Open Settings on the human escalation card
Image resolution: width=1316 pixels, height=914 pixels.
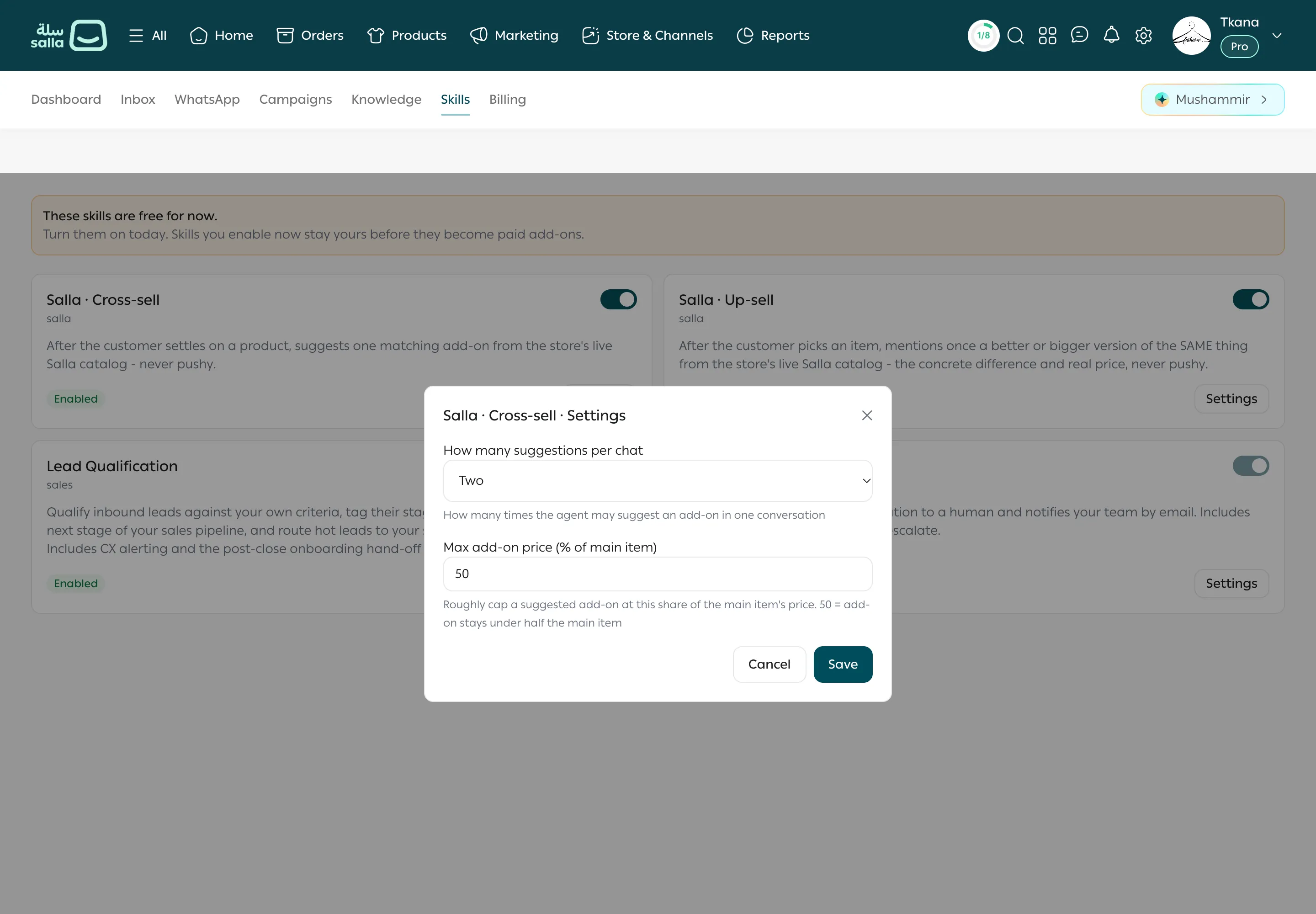point(1231,583)
